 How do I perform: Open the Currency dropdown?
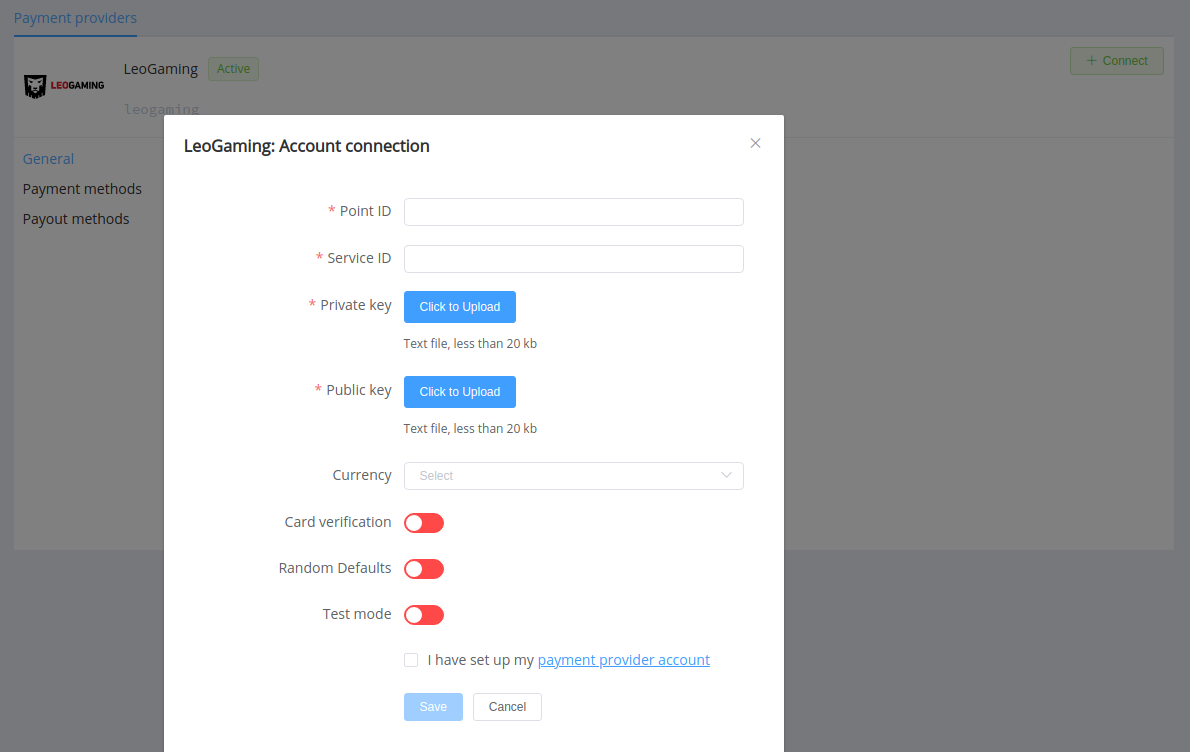pyautogui.click(x=574, y=476)
